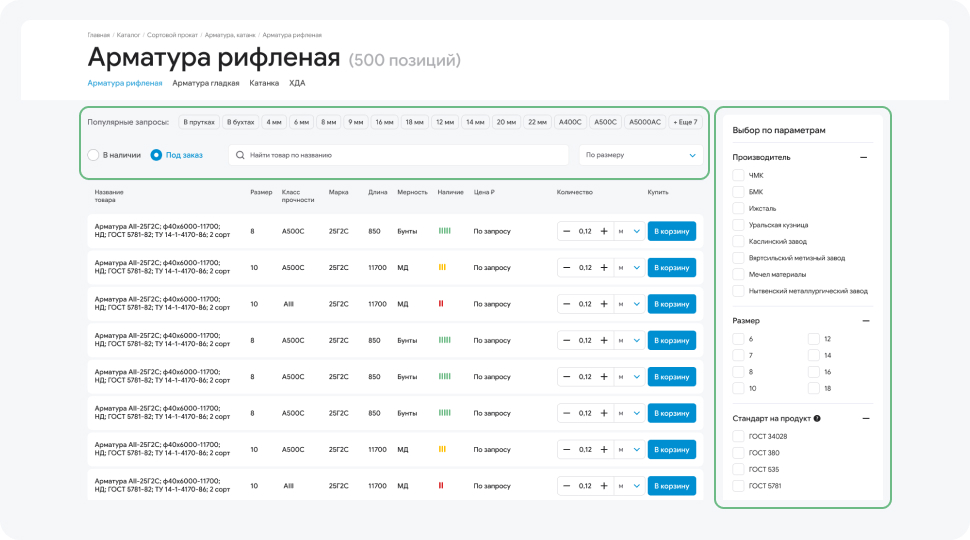Open Сортовой прокат breadcrumb link
Viewport: 970px width, 540px height.
(172, 35)
